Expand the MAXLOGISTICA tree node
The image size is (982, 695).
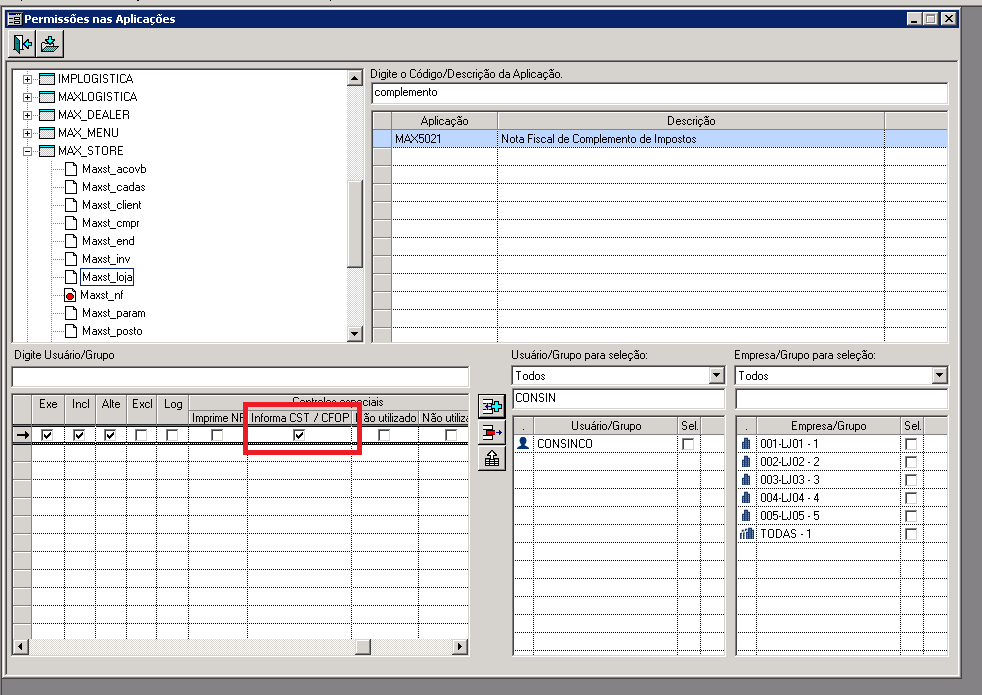coord(27,97)
